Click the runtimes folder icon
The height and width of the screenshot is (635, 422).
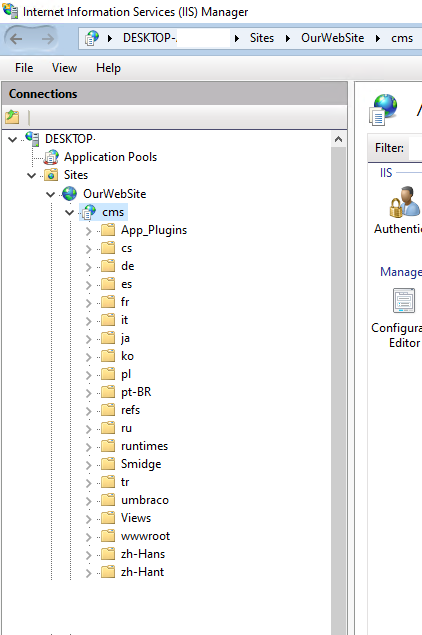tap(108, 446)
